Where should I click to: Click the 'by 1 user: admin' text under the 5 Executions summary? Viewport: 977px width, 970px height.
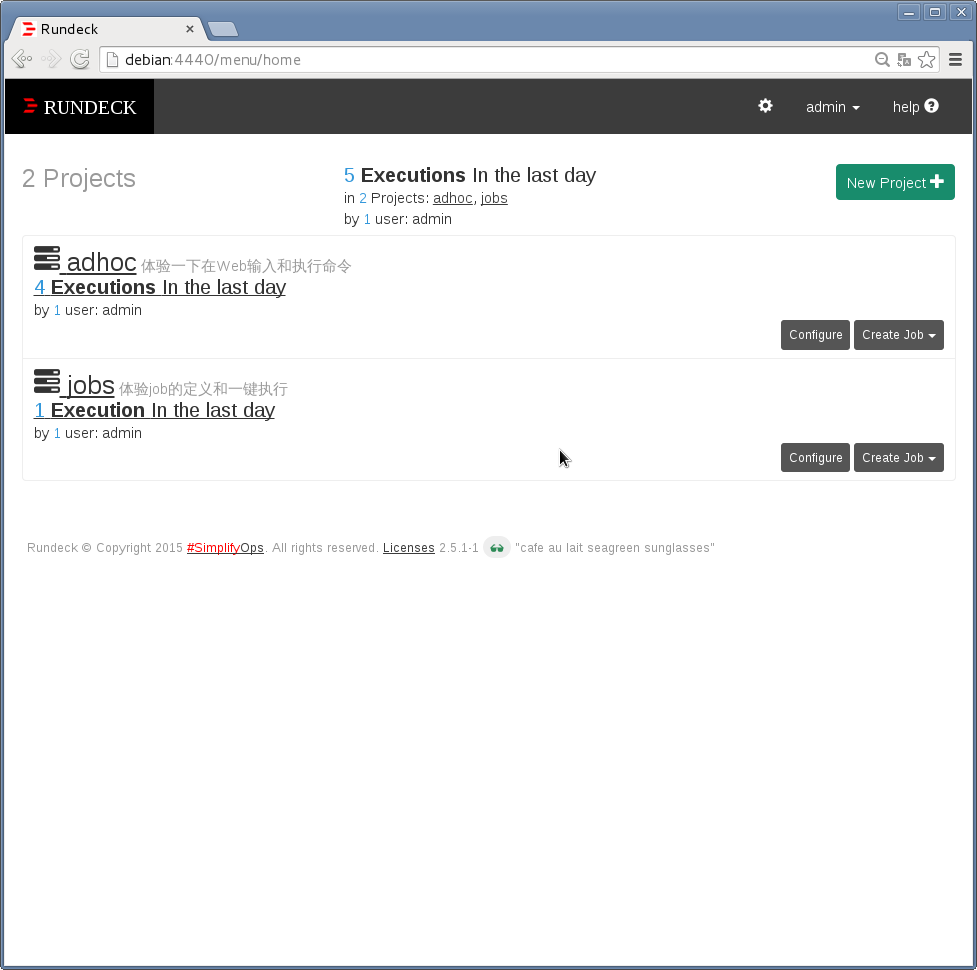(x=398, y=219)
